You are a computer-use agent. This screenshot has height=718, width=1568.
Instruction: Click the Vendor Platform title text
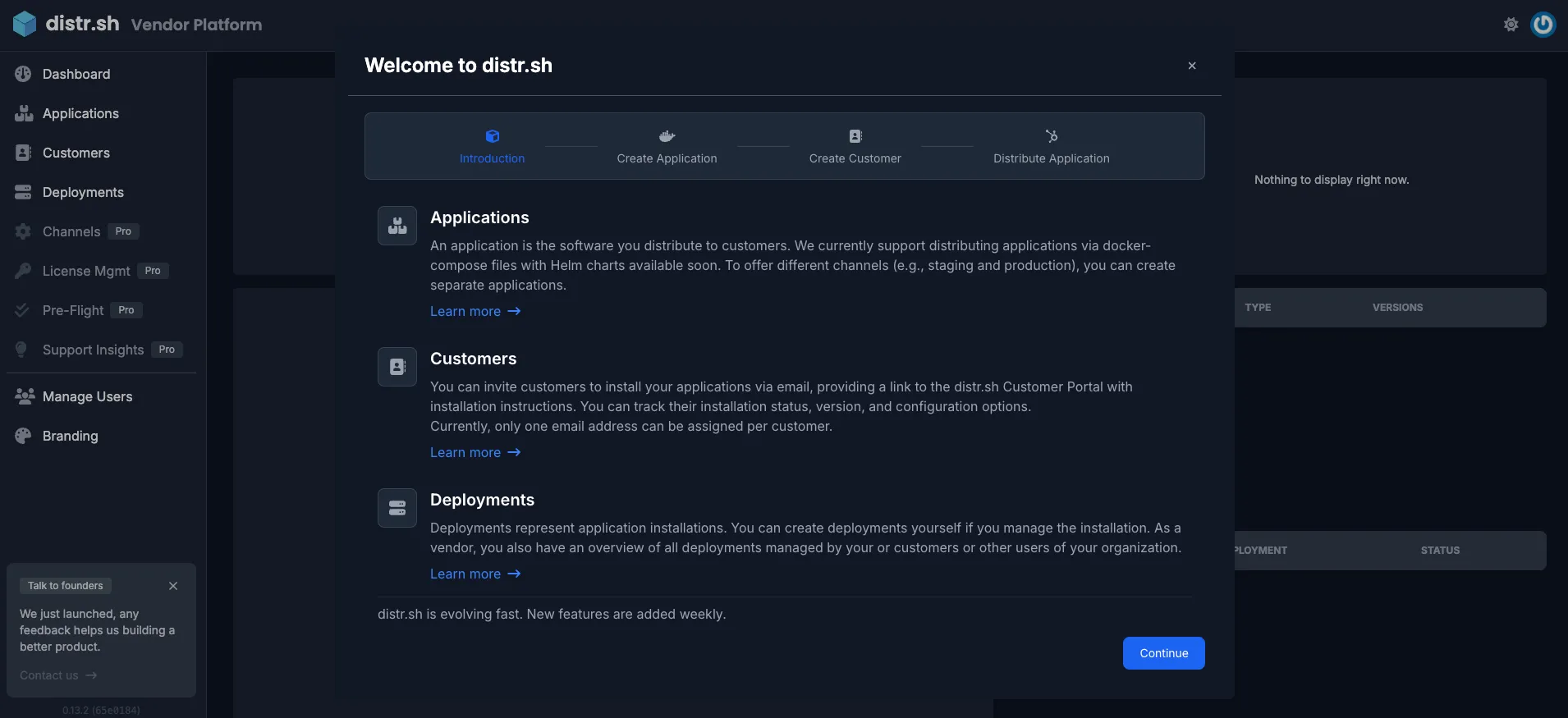[197, 25]
